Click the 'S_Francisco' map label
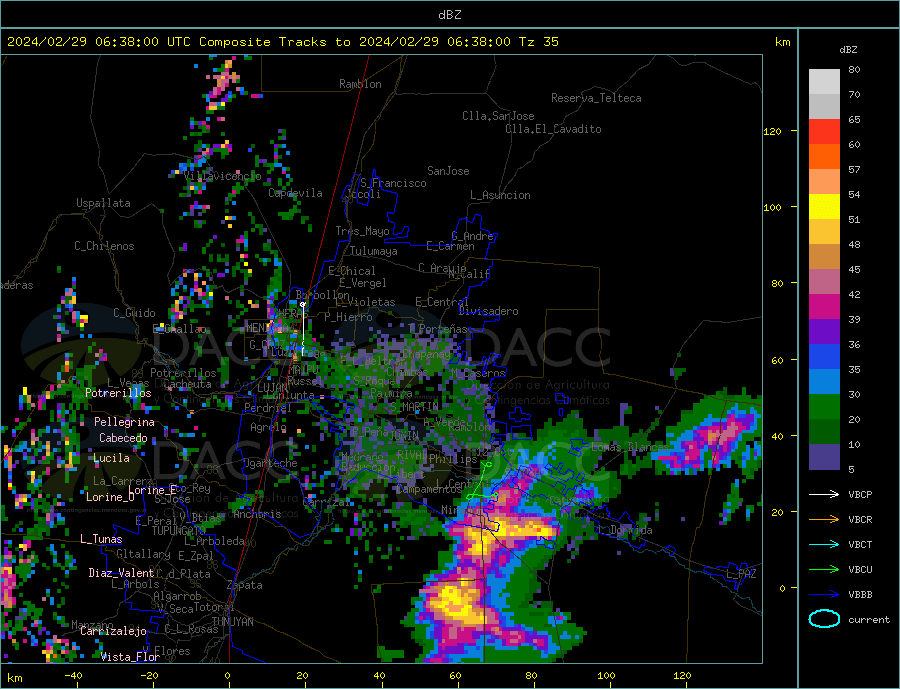The height and width of the screenshot is (689, 900). tap(393, 183)
